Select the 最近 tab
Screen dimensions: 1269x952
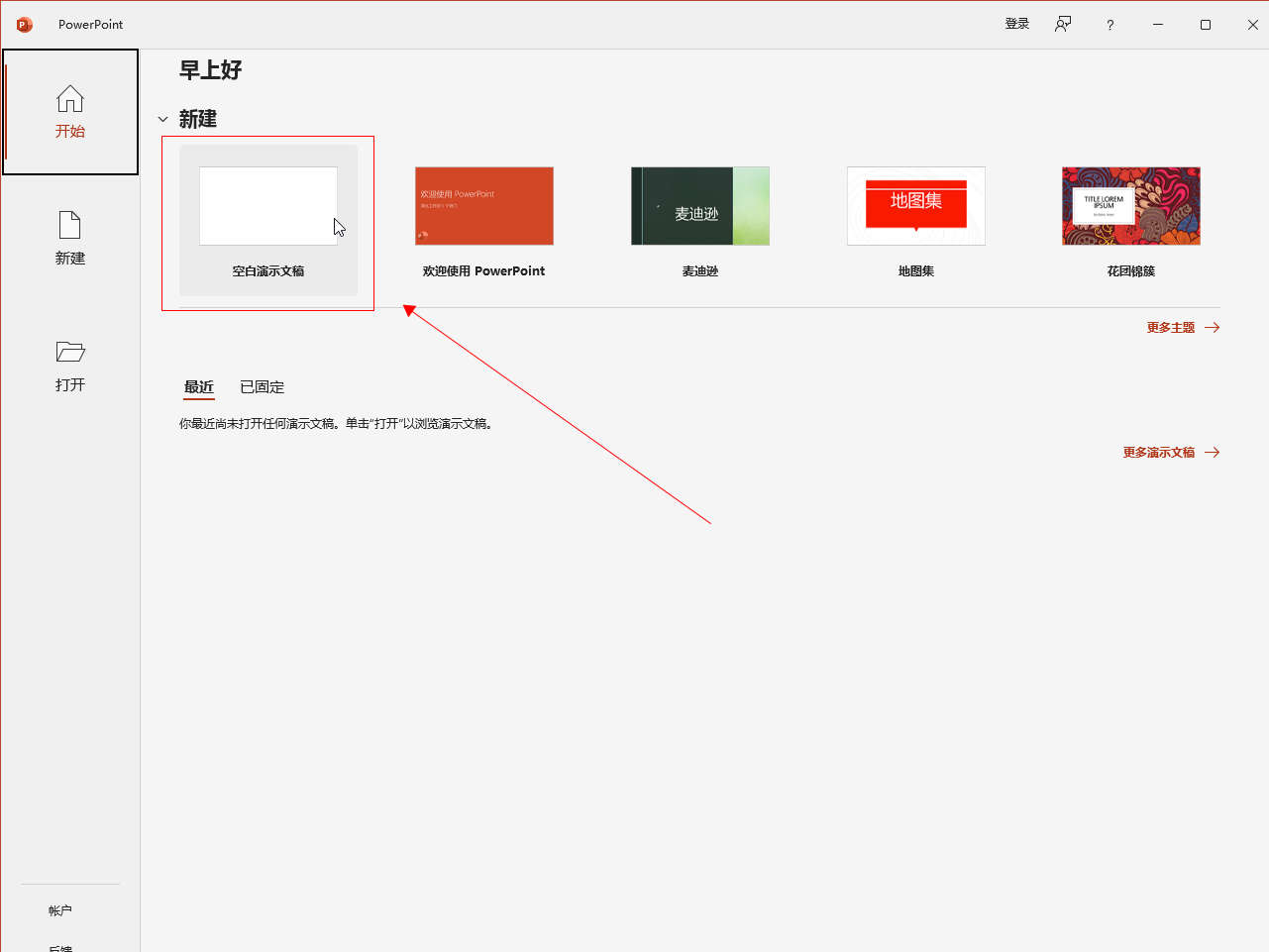pyautogui.click(x=198, y=387)
